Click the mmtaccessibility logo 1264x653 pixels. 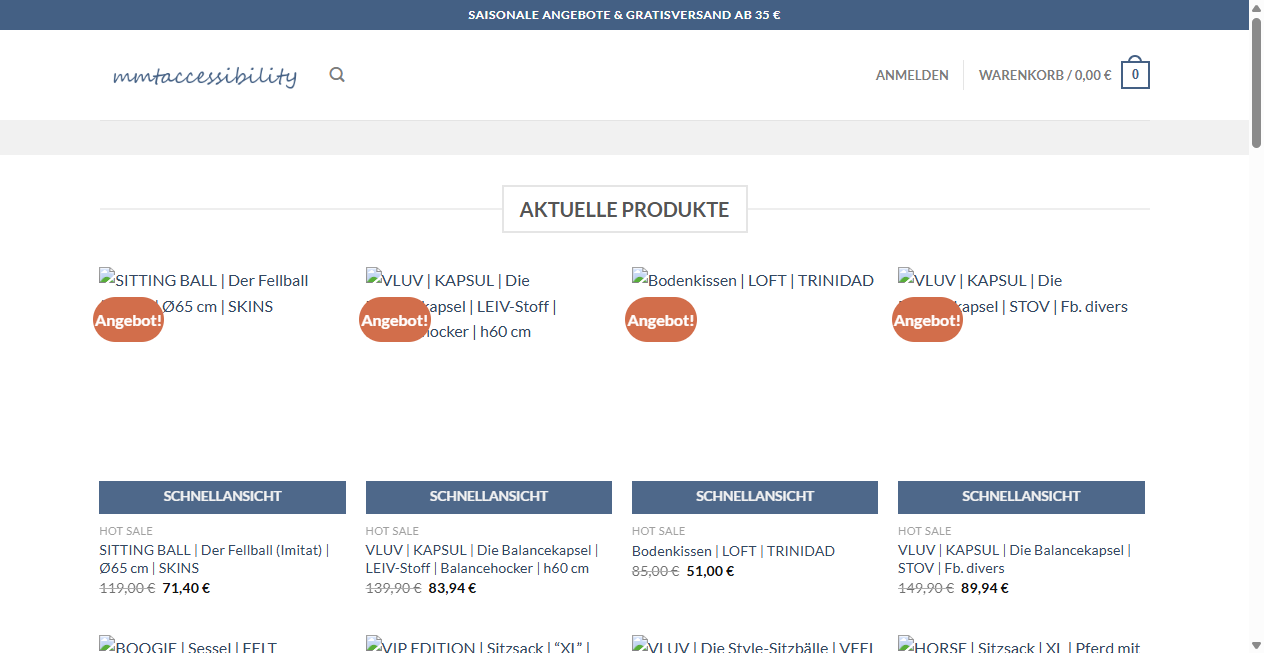click(x=205, y=75)
